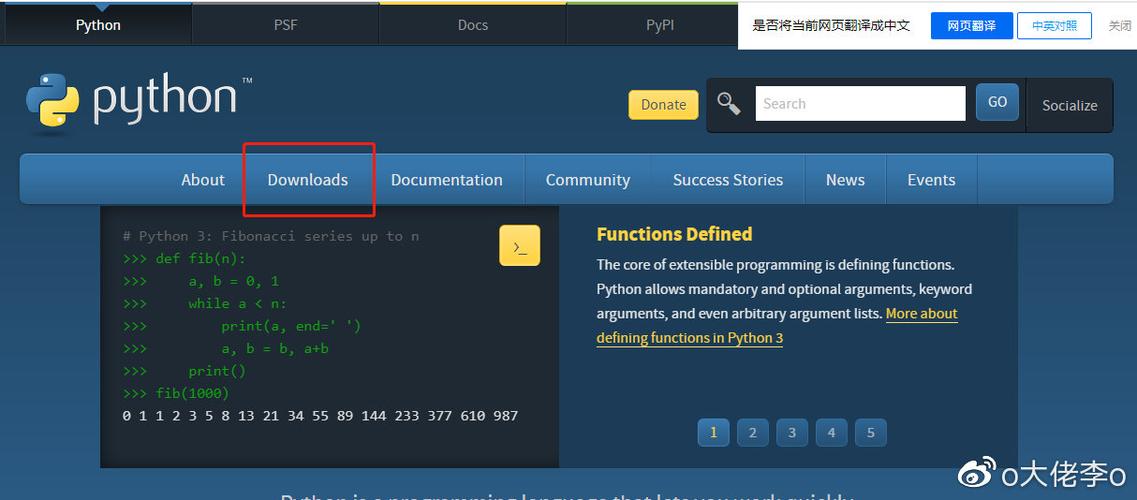Open the Python top tab
Screen dimensions: 1137x500
pos(98,25)
